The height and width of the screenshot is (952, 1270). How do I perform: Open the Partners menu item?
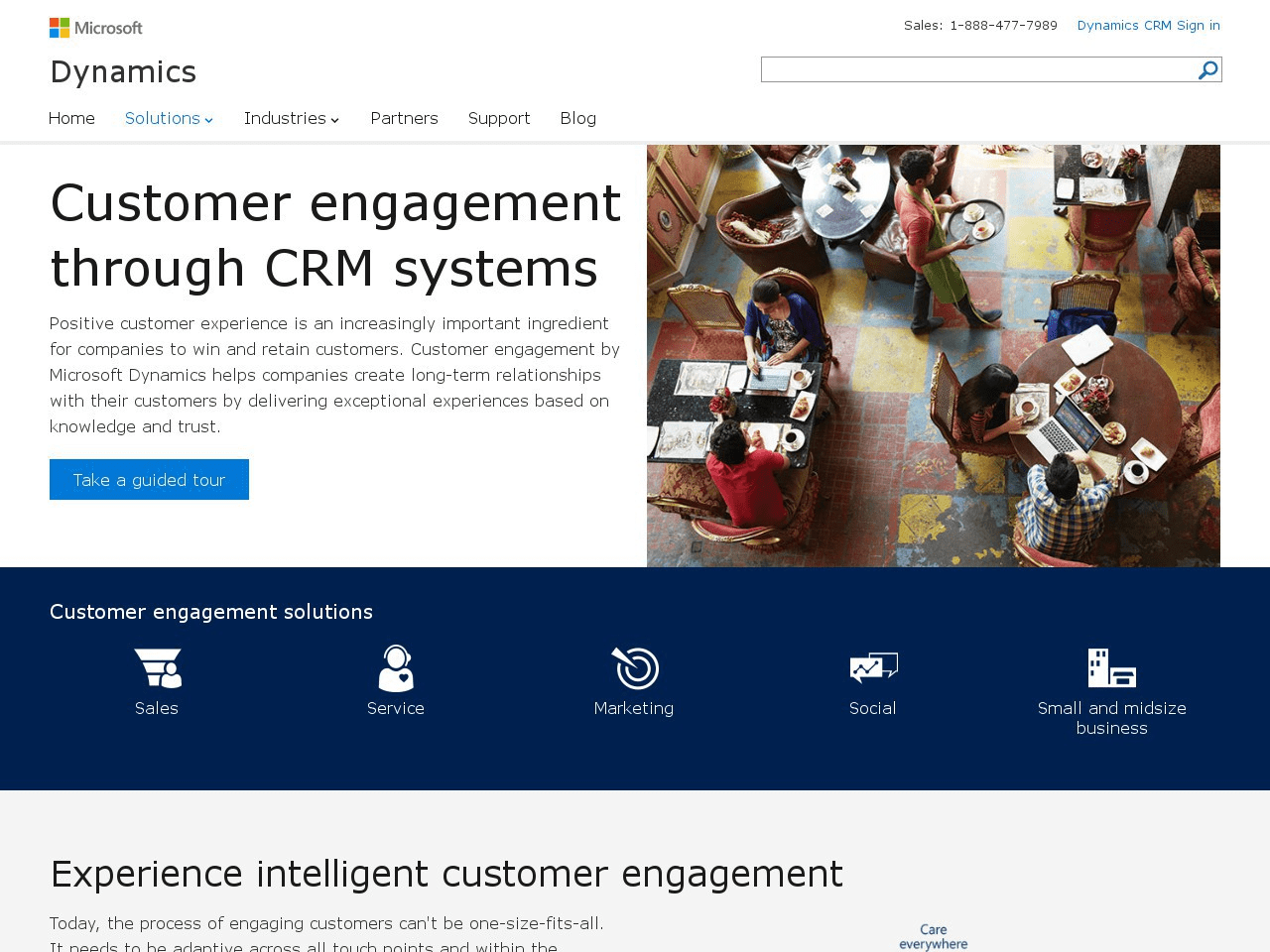(x=404, y=118)
